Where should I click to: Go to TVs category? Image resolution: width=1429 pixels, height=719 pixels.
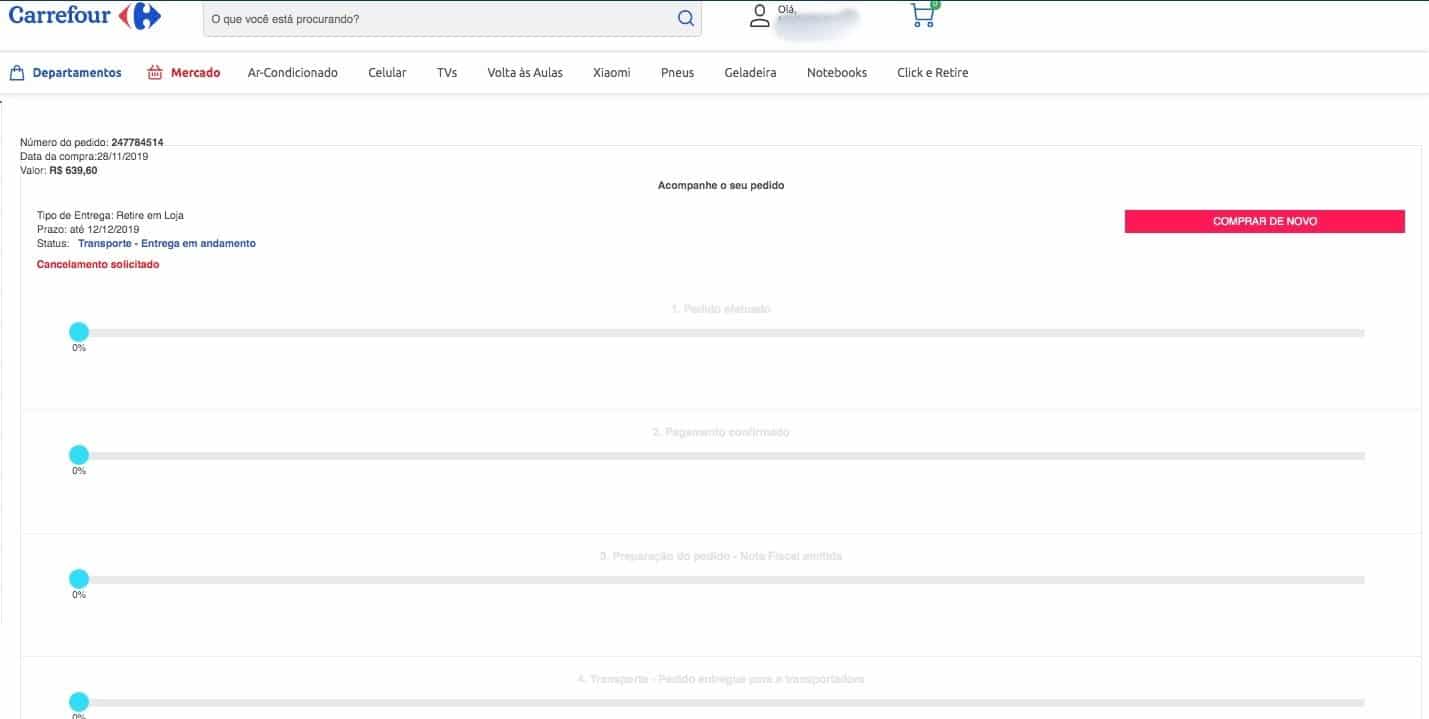(447, 73)
